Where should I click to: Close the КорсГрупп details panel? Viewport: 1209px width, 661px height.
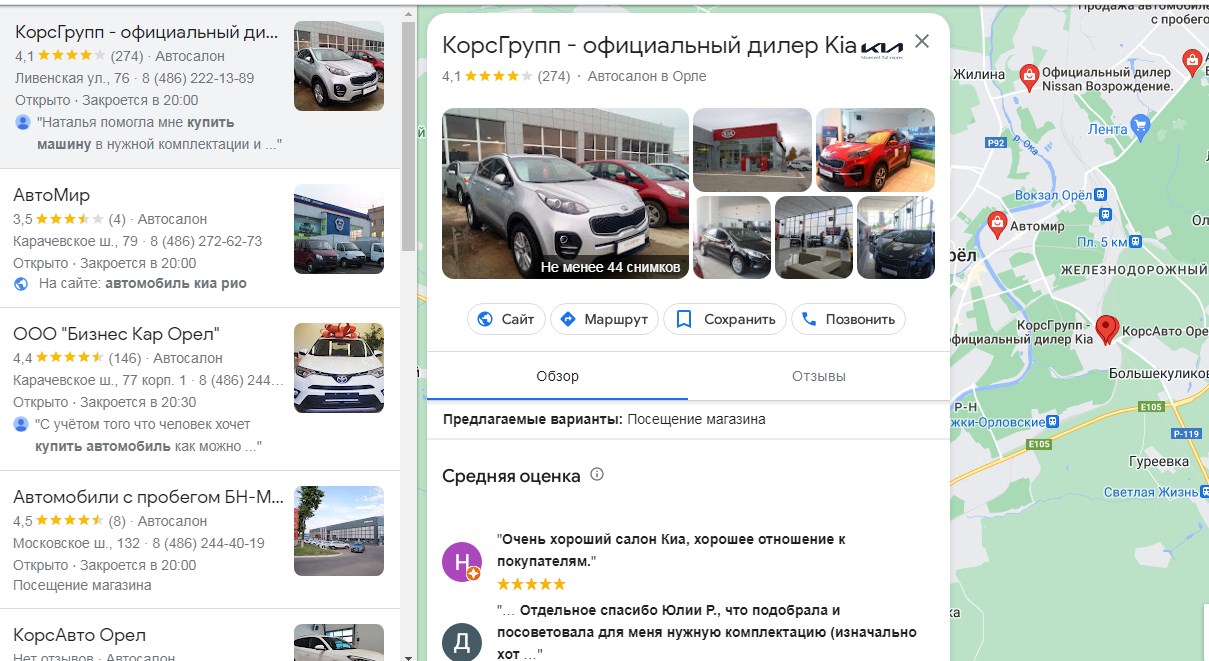click(x=922, y=42)
